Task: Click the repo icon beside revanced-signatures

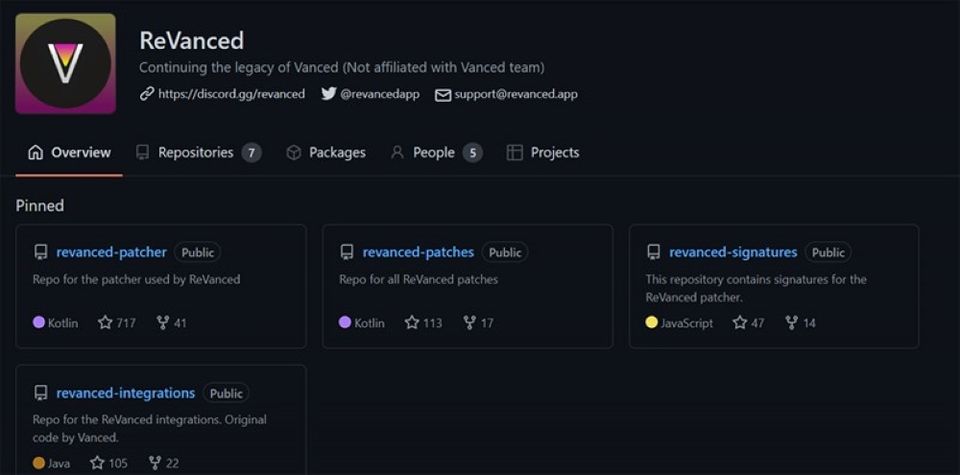Action: pyautogui.click(x=654, y=253)
